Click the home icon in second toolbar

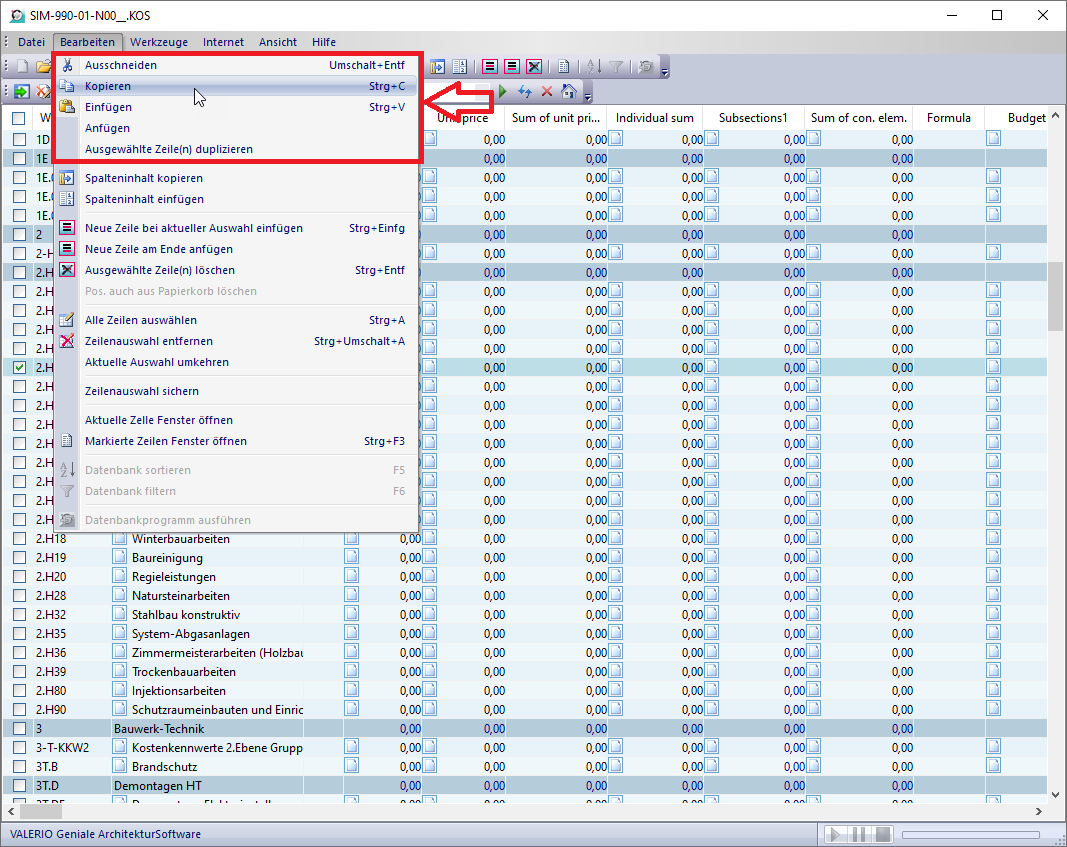[569, 91]
